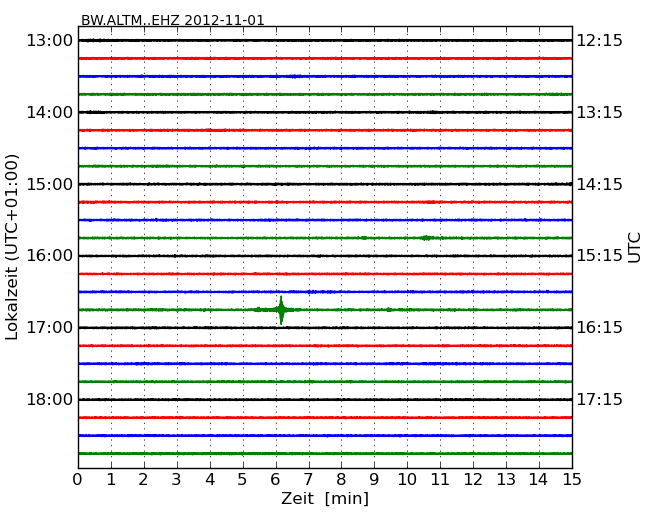Click the 13:15 UTC label
The image size is (650, 520).
600,112
